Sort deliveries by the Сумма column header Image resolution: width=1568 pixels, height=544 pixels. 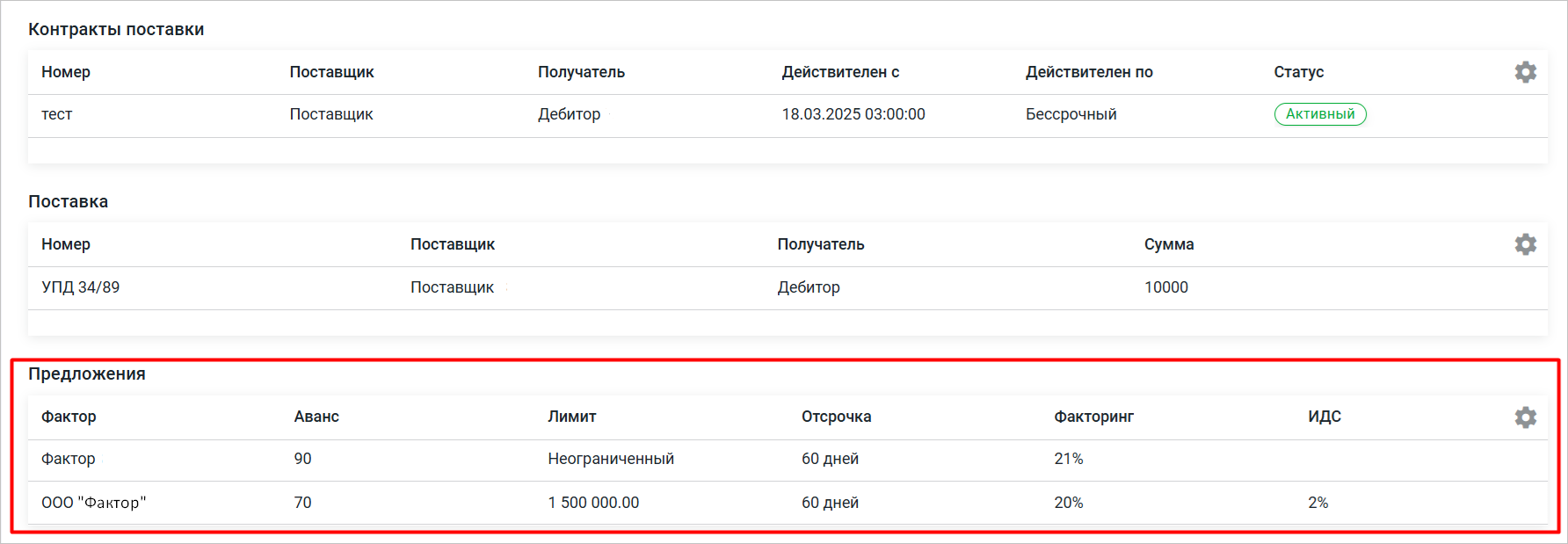coord(1168,244)
